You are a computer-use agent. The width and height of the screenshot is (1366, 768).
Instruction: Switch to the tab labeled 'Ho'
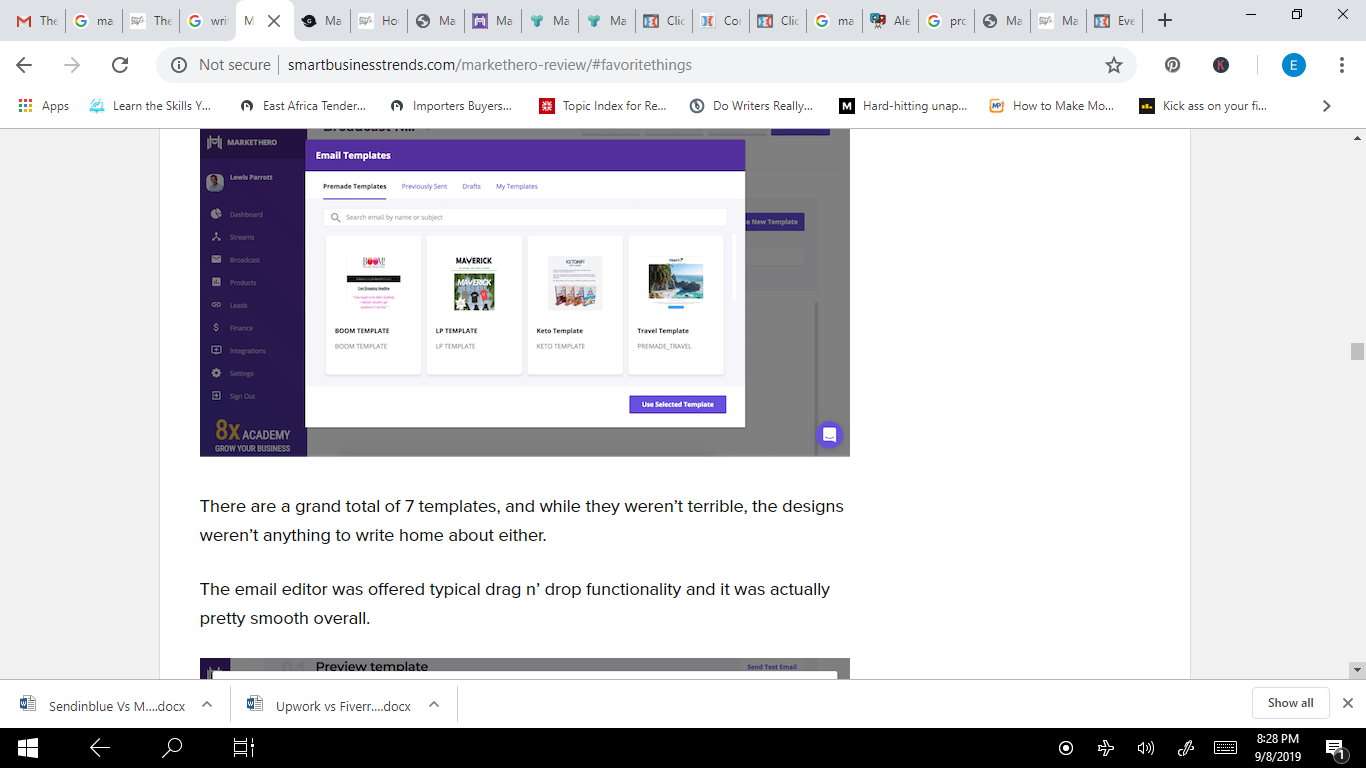[x=379, y=20]
